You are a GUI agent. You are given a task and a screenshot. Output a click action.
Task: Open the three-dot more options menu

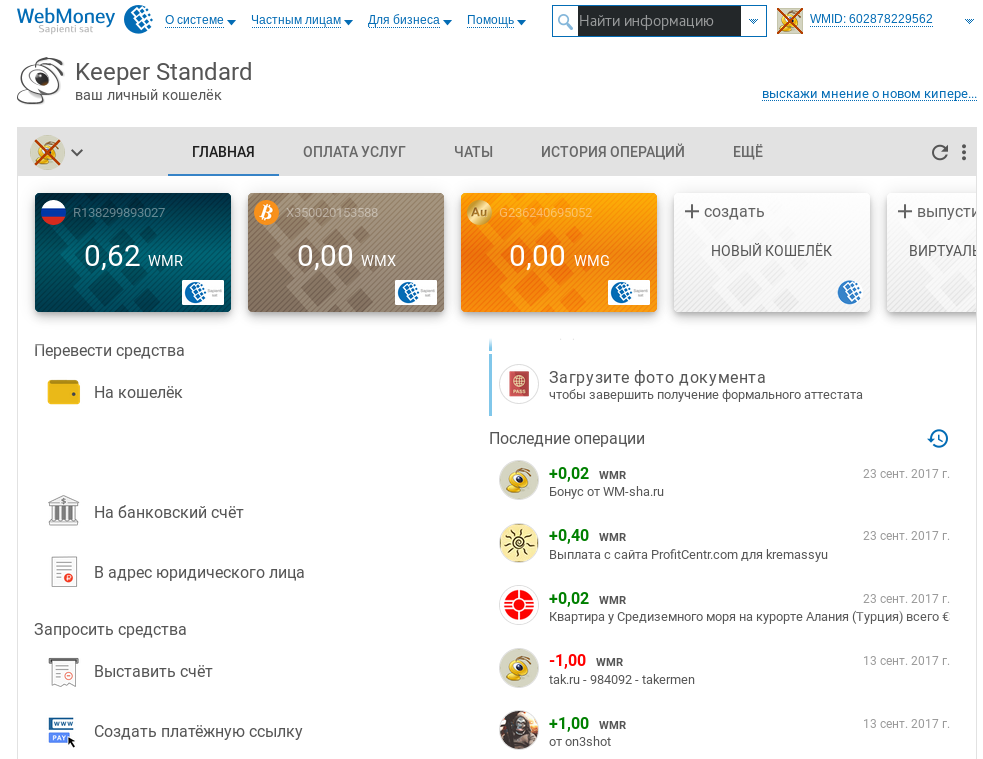tap(964, 152)
